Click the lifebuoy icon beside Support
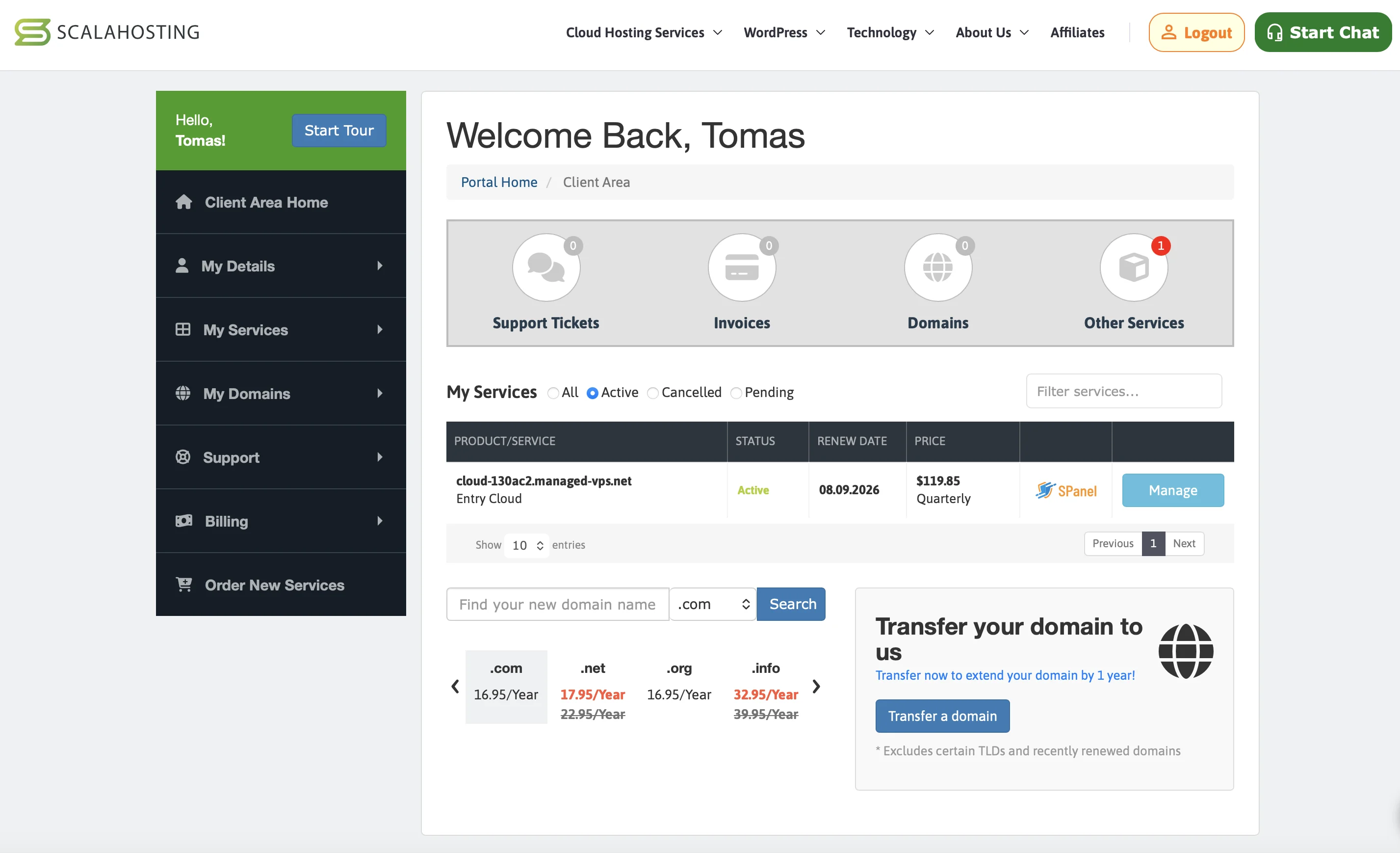This screenshot has height=853, width=1400. click(183, 456)
